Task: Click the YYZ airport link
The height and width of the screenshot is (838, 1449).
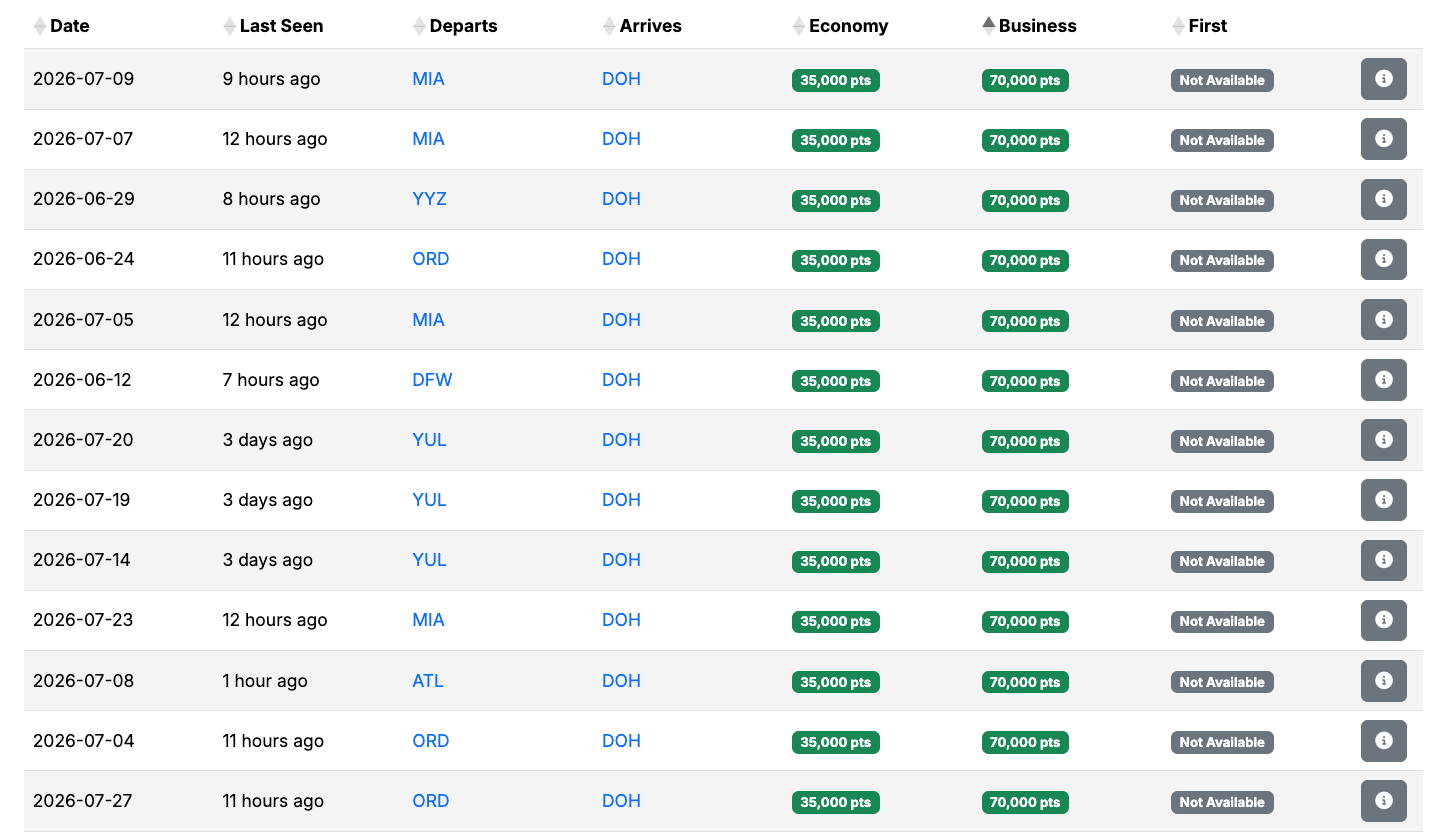Action: pyautogui.click(x=429, y=199)
